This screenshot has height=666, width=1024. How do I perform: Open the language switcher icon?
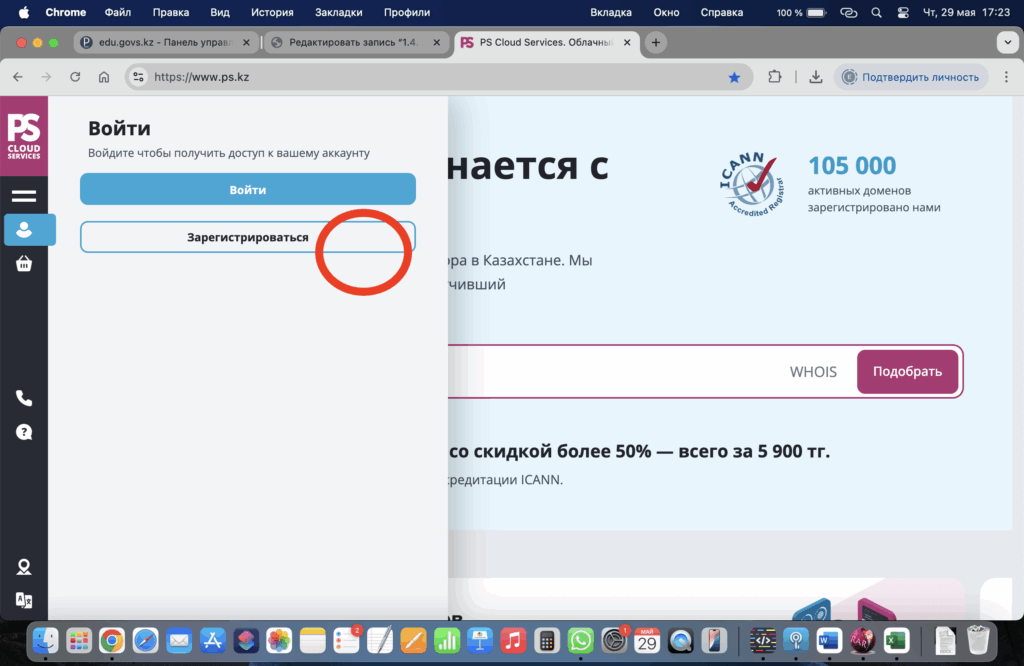[24, 600]
